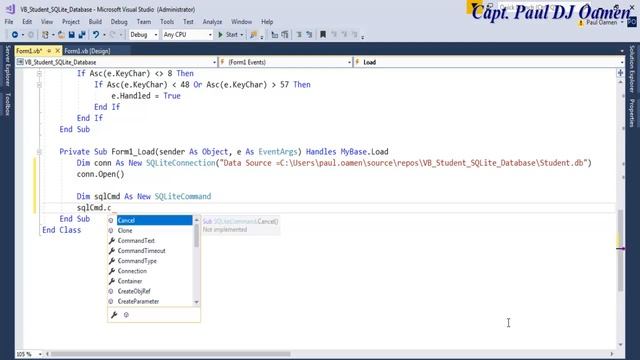Filter IntelliSense by methods cube icon
The image size is (640, 360).
pyautogui.click(x=126, y=315)
